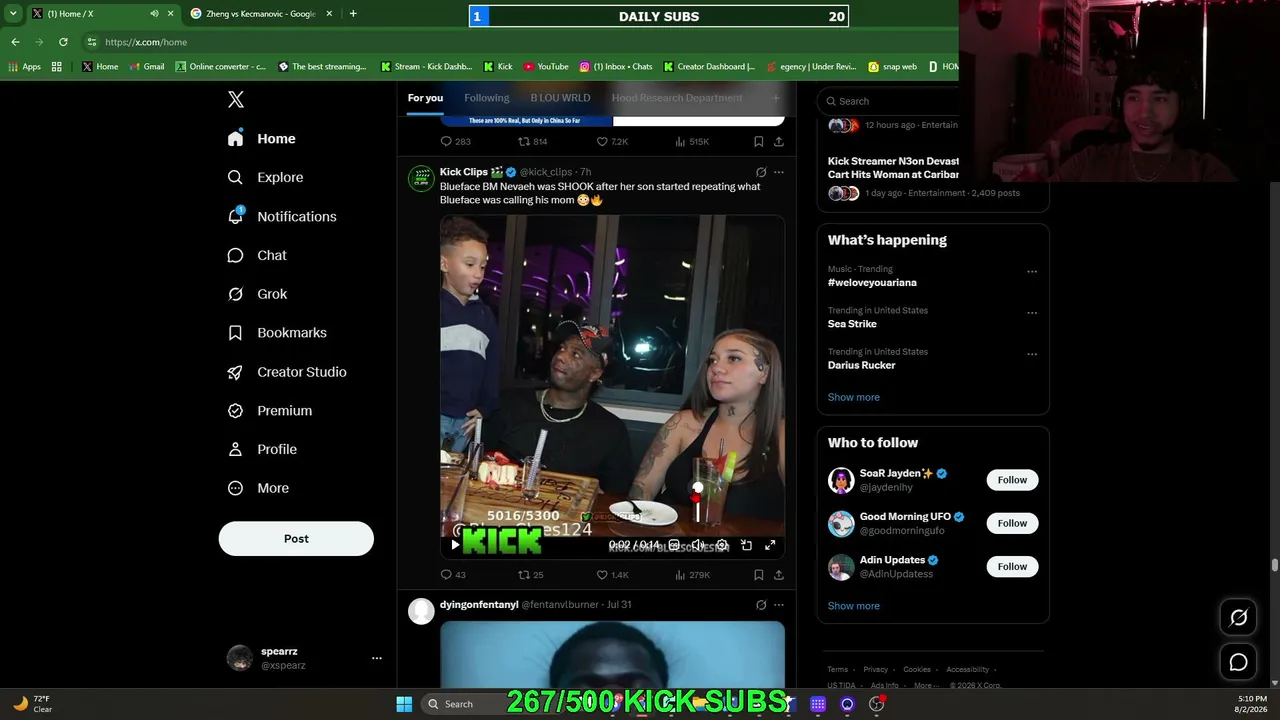Go to Explore in X sidebar
Screen dimensions: 1280x720
(x=265, y=177)
